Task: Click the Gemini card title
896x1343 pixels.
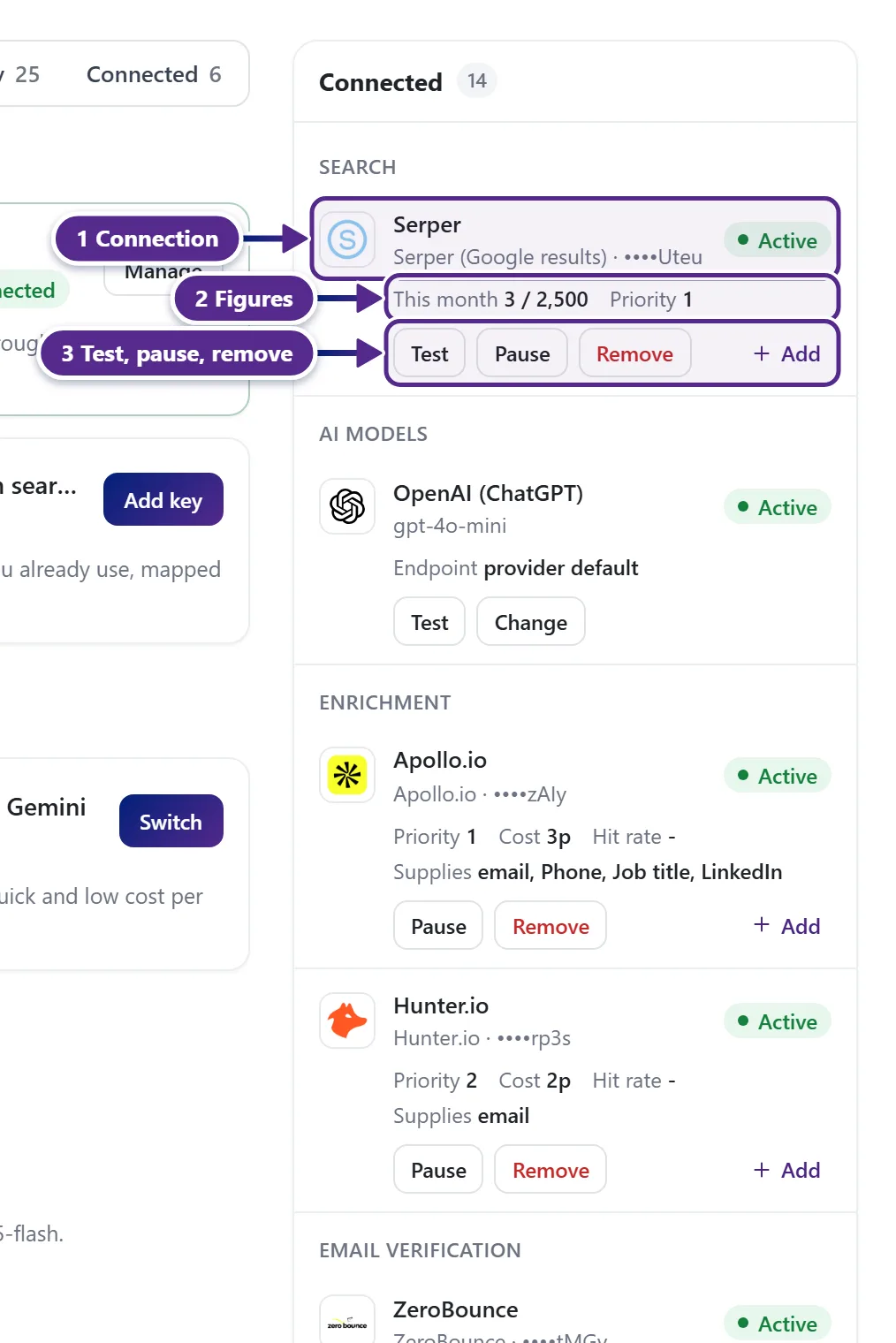Action: 46,807
